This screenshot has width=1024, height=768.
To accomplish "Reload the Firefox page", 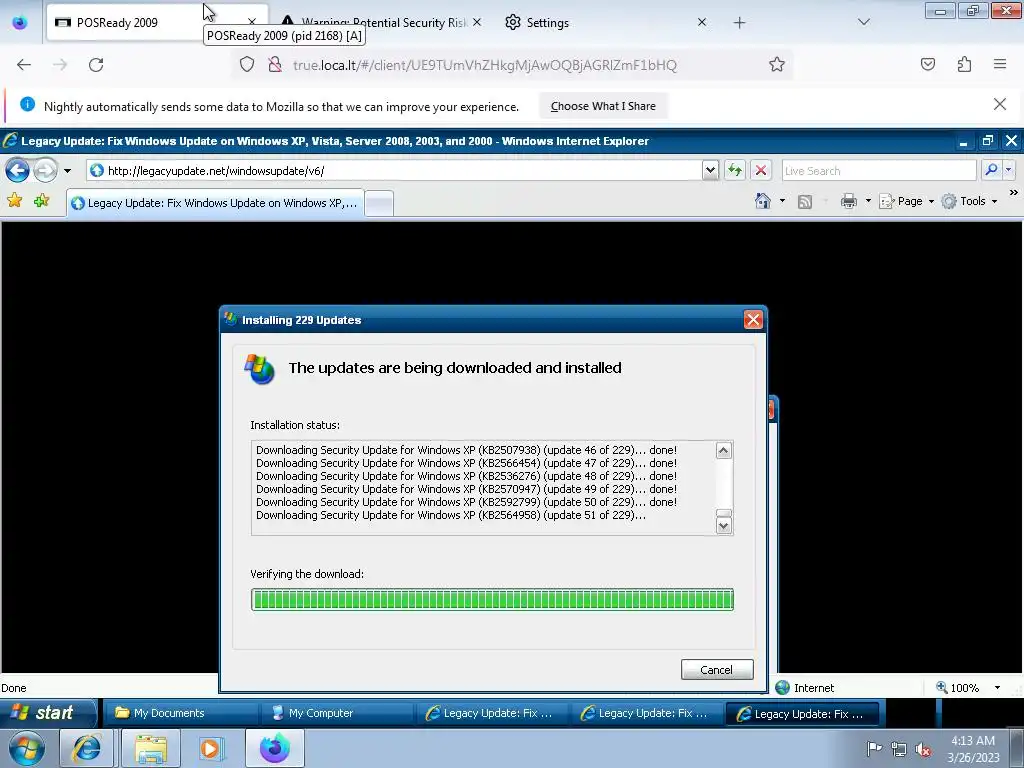I will (96, 65).
